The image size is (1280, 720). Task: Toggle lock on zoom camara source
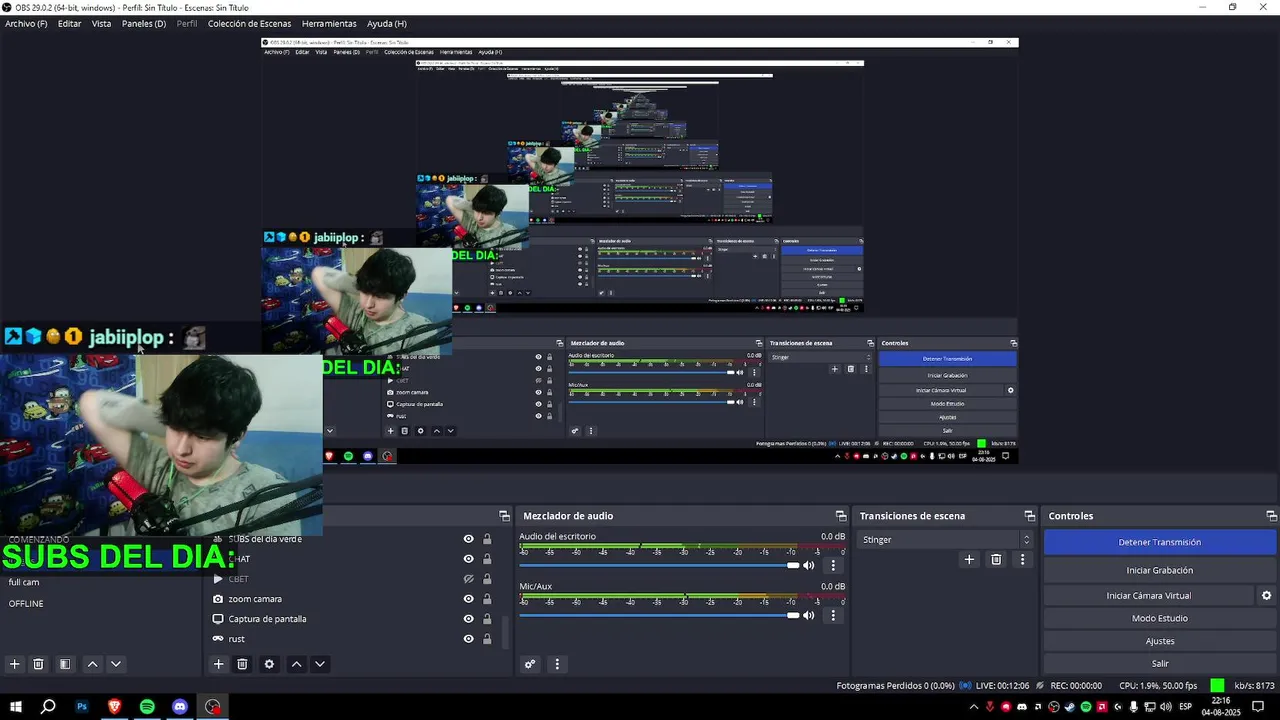point(487,599)
